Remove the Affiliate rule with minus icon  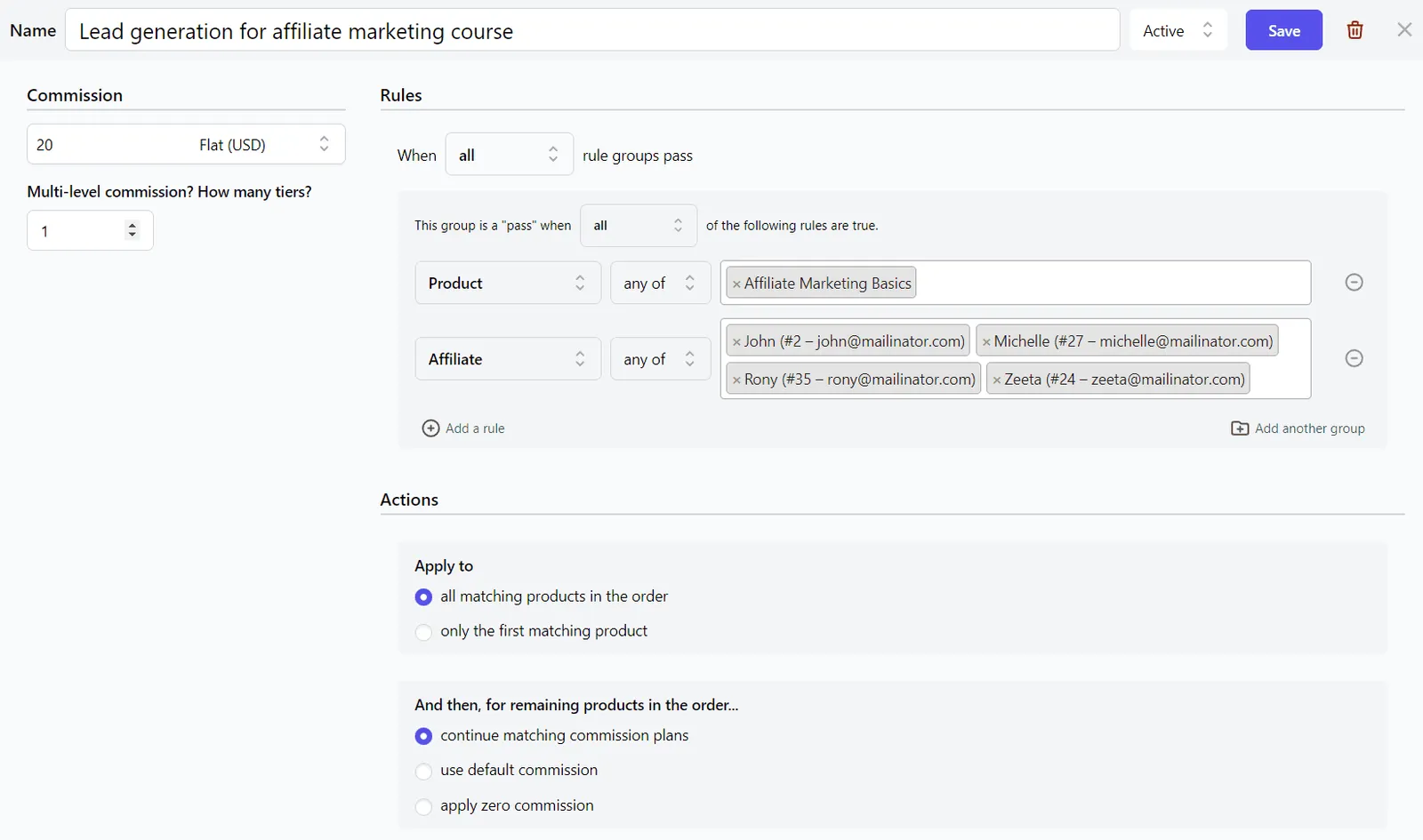1354,358
